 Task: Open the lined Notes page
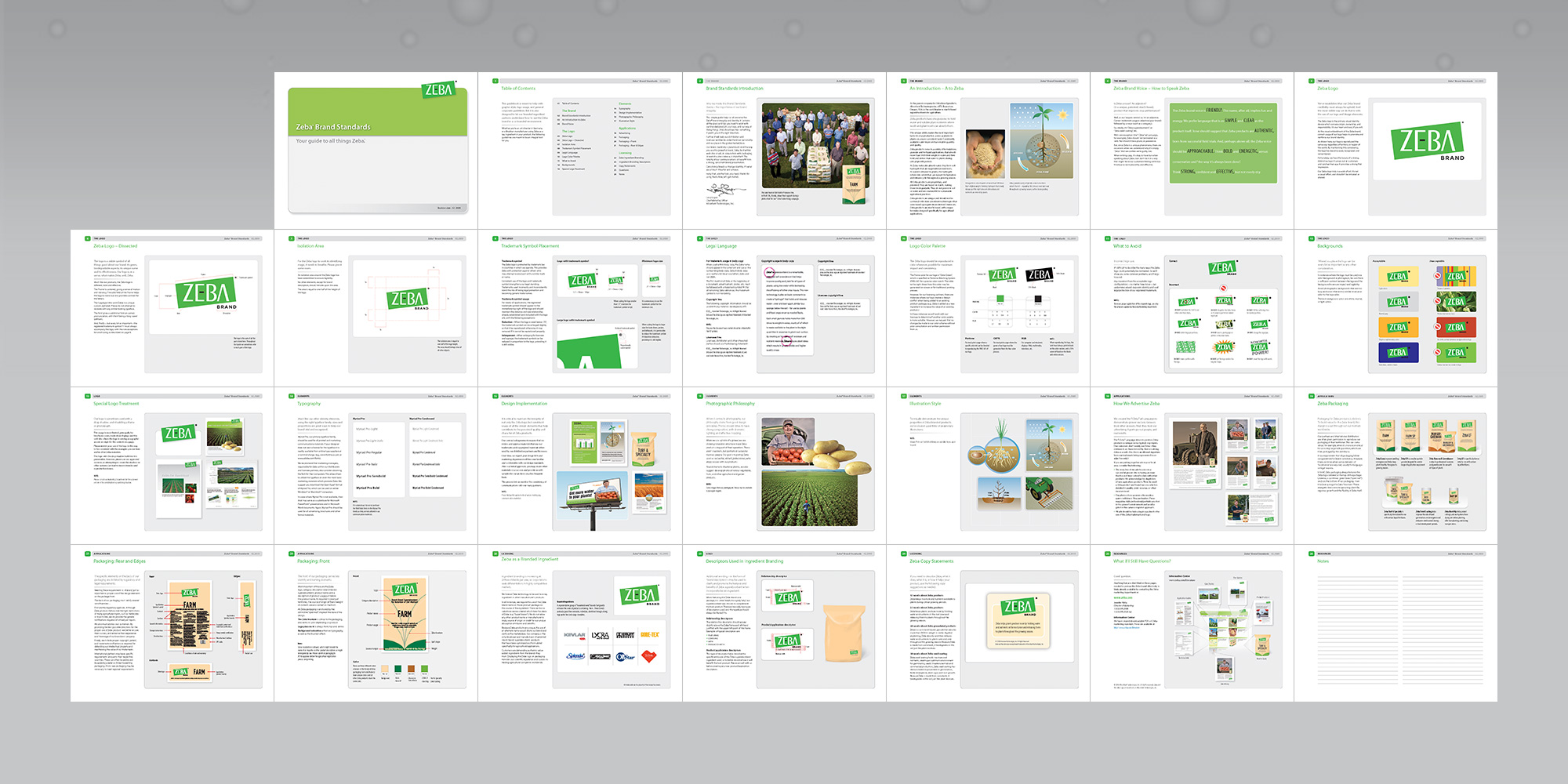click(1396, 623)
